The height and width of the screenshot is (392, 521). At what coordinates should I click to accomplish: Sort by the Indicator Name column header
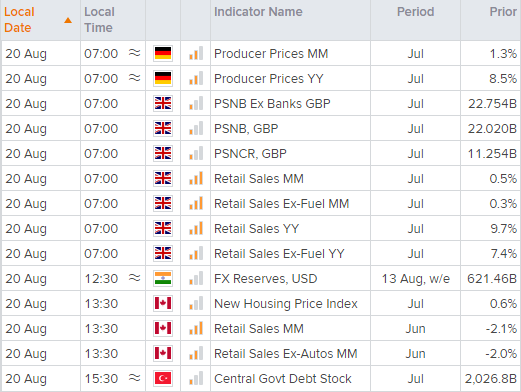[x=258, y=12]
